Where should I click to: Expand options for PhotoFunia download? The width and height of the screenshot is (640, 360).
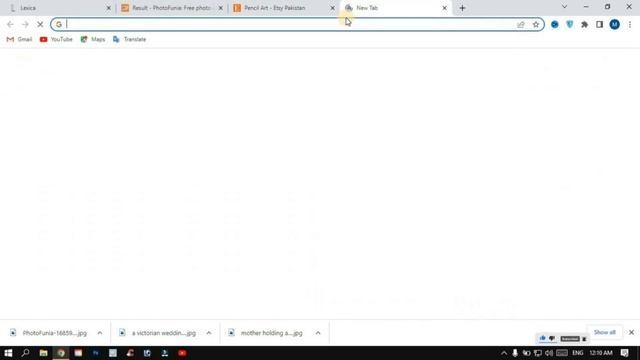tap(100, 333)
